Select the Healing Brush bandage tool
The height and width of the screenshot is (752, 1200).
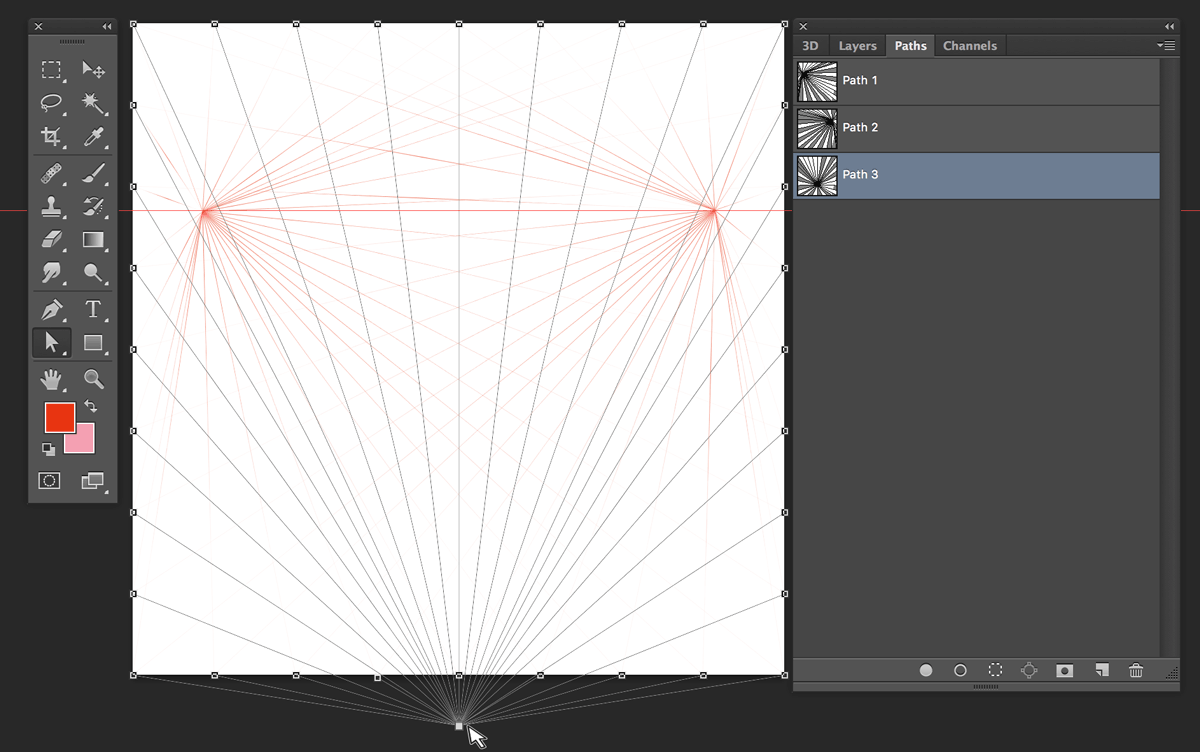pos(51,174)
